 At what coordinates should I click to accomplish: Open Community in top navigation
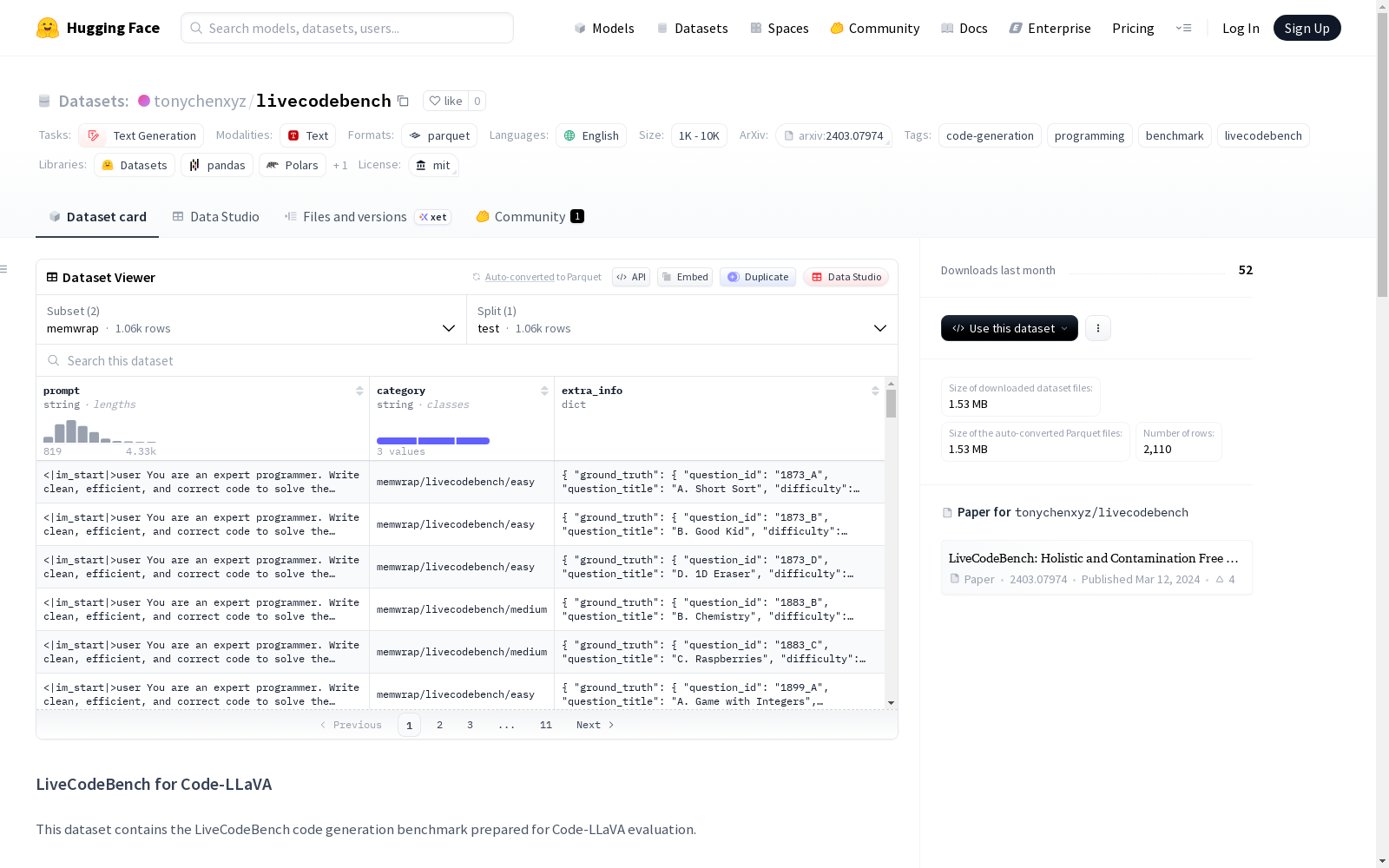point(875,28)
